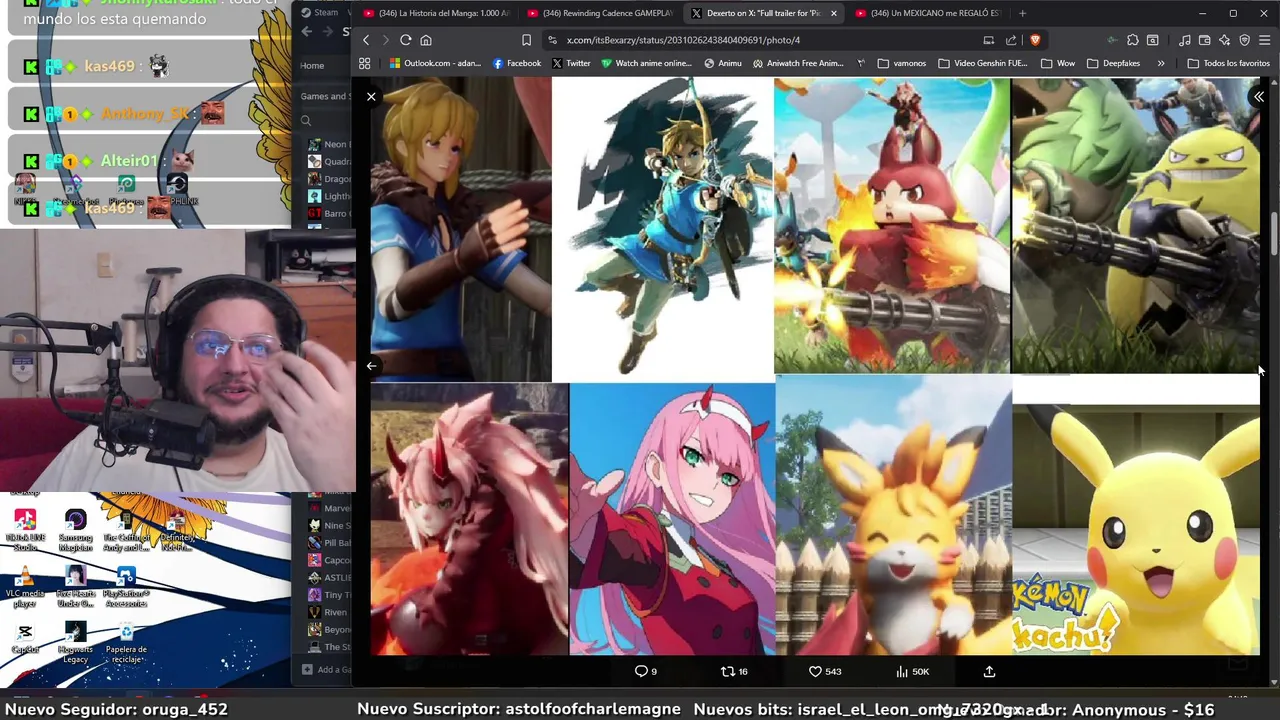Open Samsung Magician desktop shortcut
The height and width of the screenshot is (720, 1280).
click(75, 530)
